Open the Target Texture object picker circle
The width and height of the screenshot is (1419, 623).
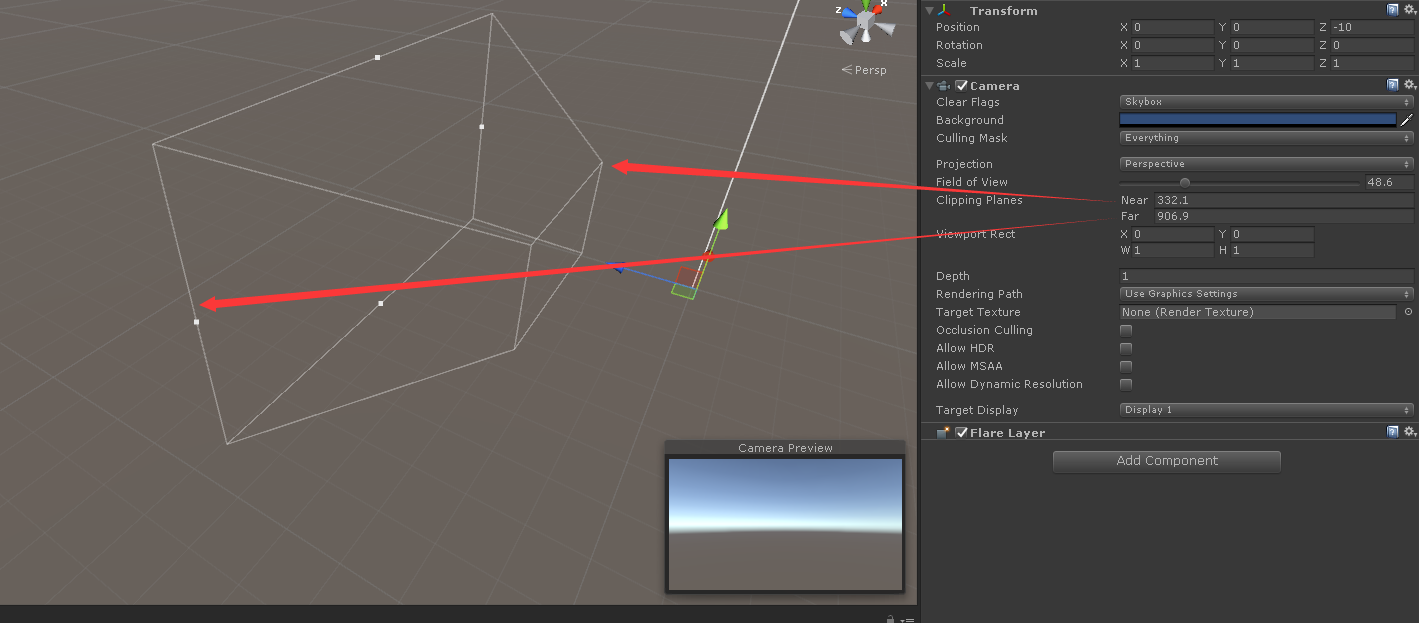point(1408,312)
